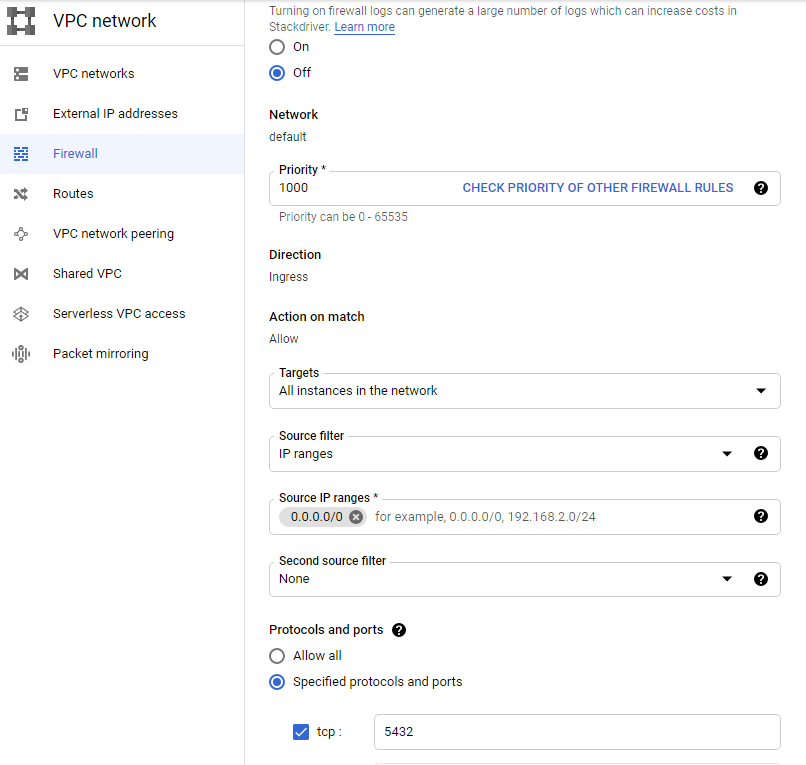Viewport: 806px width, 765px height.
Task: Click the VPC networks sidebar icon
Action: pos(21,74)
